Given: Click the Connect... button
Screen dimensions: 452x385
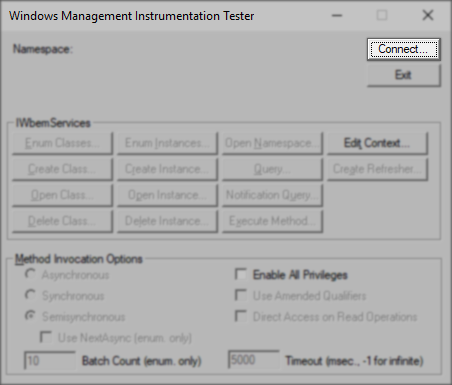Looking at the screenshot, I should coord(404,49).
